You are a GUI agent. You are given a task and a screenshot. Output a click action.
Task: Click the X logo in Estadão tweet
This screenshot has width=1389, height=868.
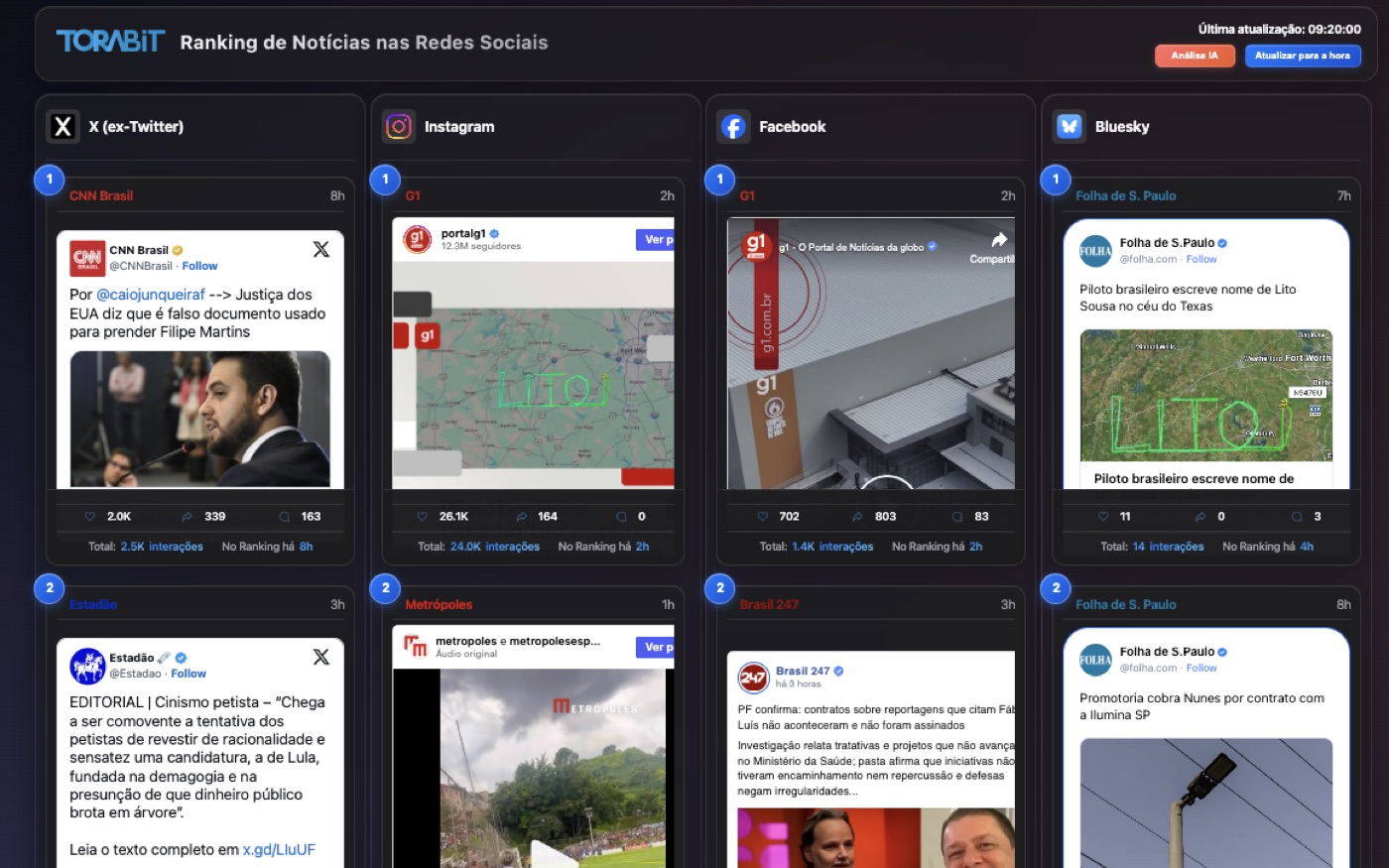click(321, 657)
